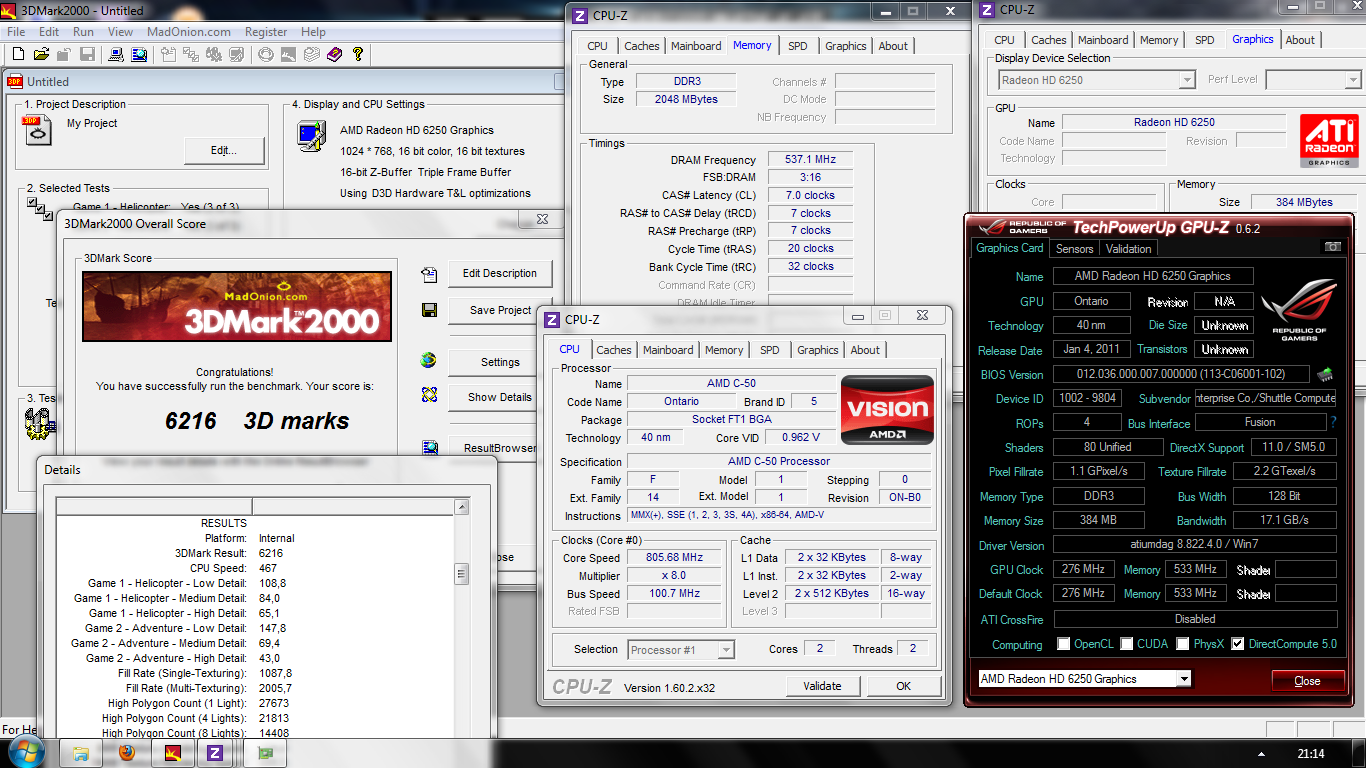Image resolution: width=1366 pixels, height=768 pixels.
Task: Click the closed-lock toolbar icon
Action: pyautogui.click(x=64, y=54)
